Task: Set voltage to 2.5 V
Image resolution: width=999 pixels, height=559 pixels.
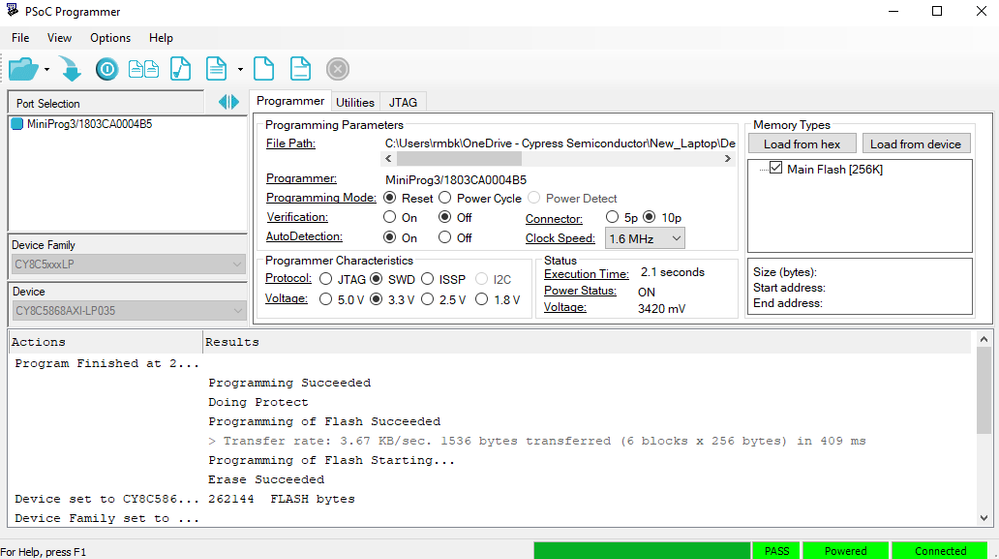Action: tap(428, 299)
